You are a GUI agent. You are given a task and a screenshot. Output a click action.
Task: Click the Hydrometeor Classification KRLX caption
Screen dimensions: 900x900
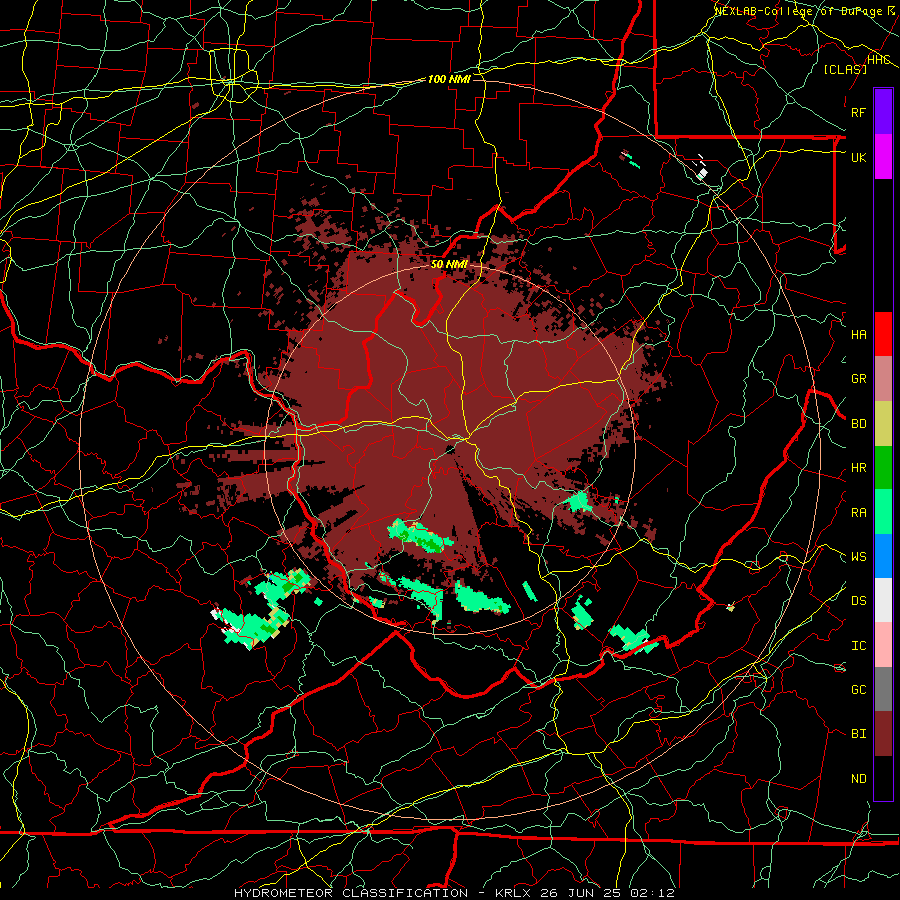pyautogui.click(x=454, y=893)
